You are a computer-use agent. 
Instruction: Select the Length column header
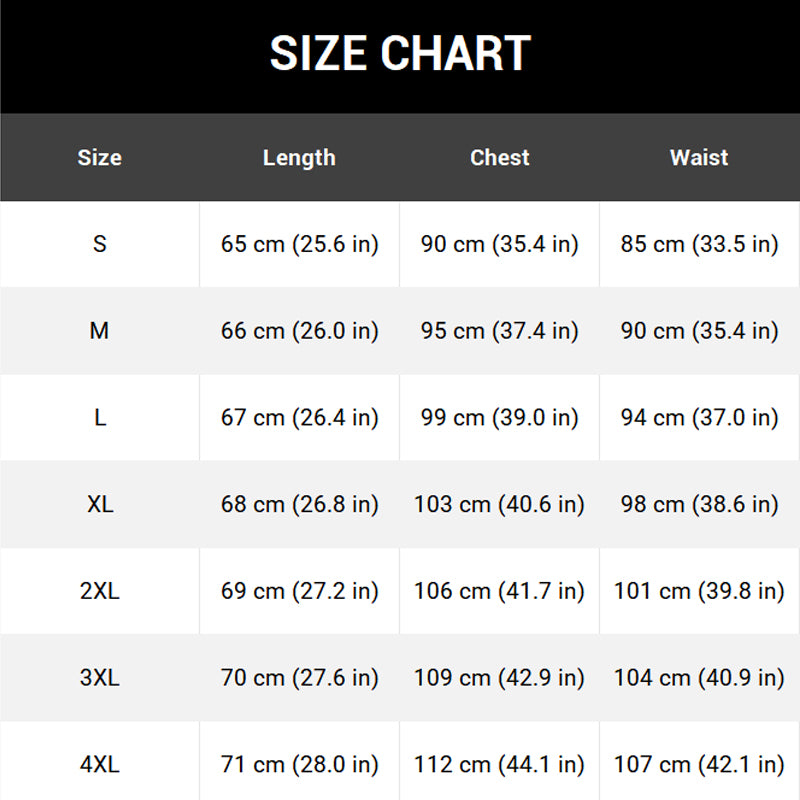(x=299, y=158)
